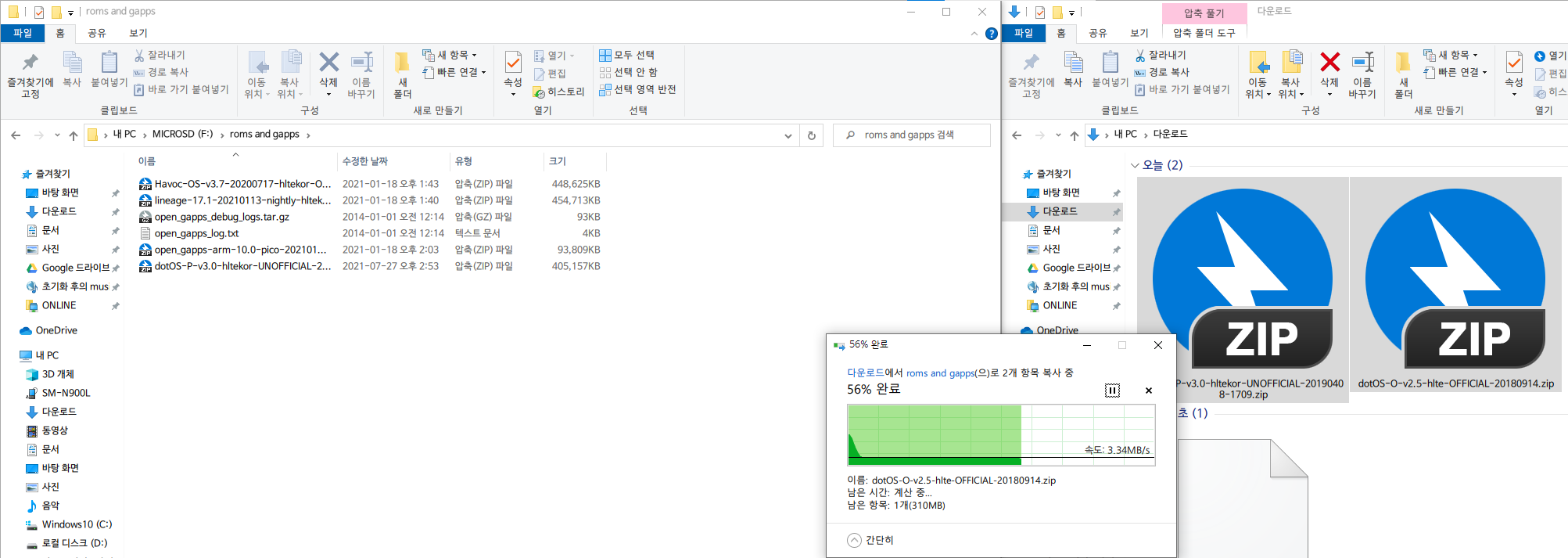The image size is (1568, 558).
Task: Click Invert selection (선택 영역 반전) in ribbon
Action: pos(637,89)
